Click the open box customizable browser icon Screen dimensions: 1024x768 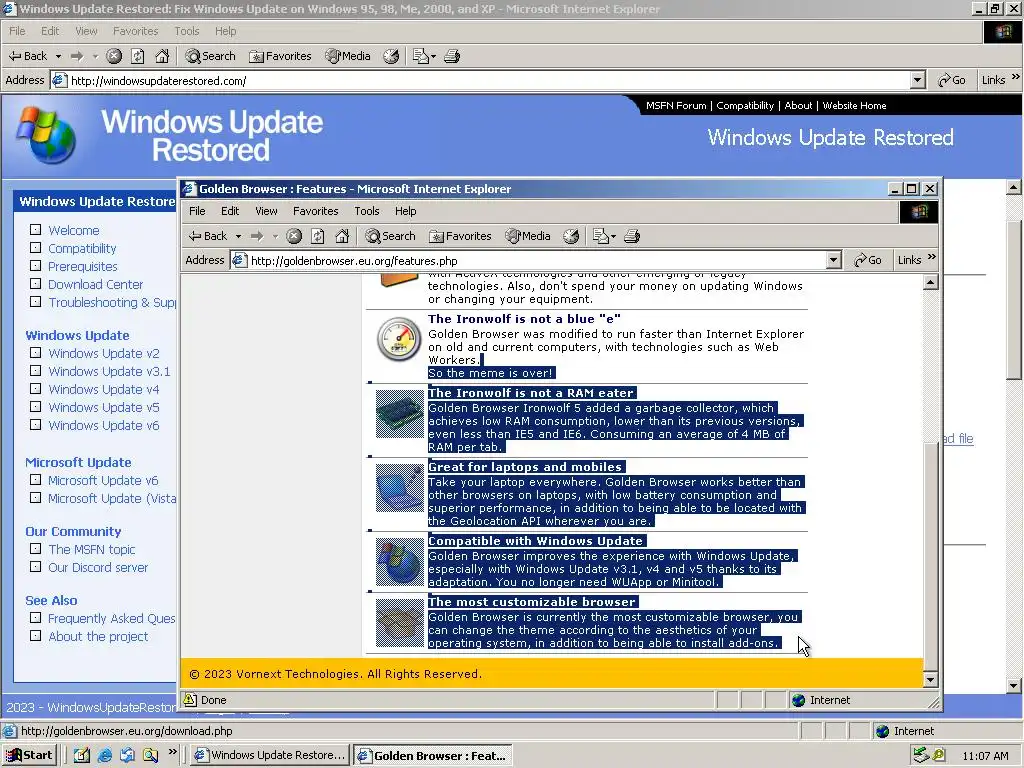400,623
